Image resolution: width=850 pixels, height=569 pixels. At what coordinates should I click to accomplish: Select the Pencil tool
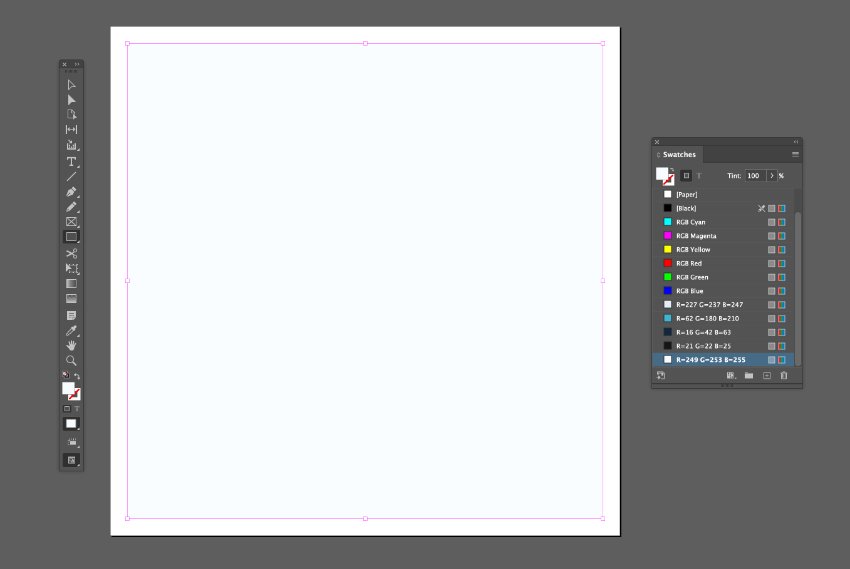71,207
